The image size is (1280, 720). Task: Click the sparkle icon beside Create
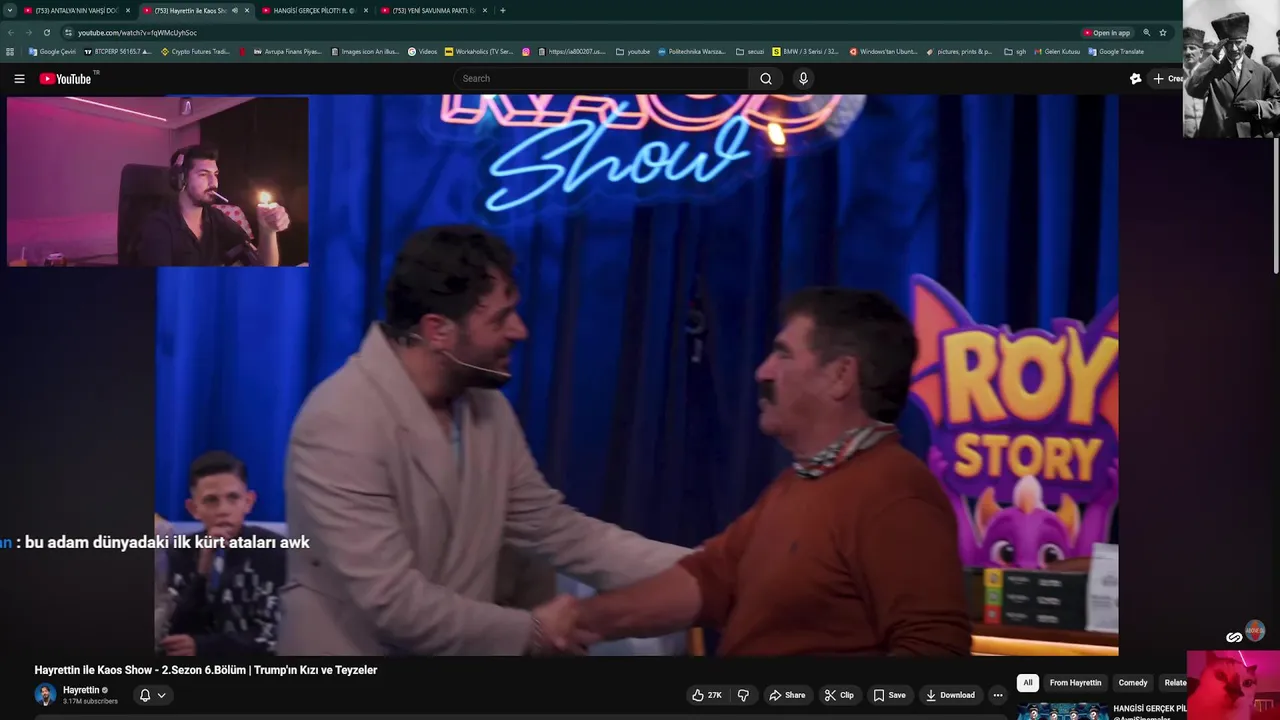1135,79
